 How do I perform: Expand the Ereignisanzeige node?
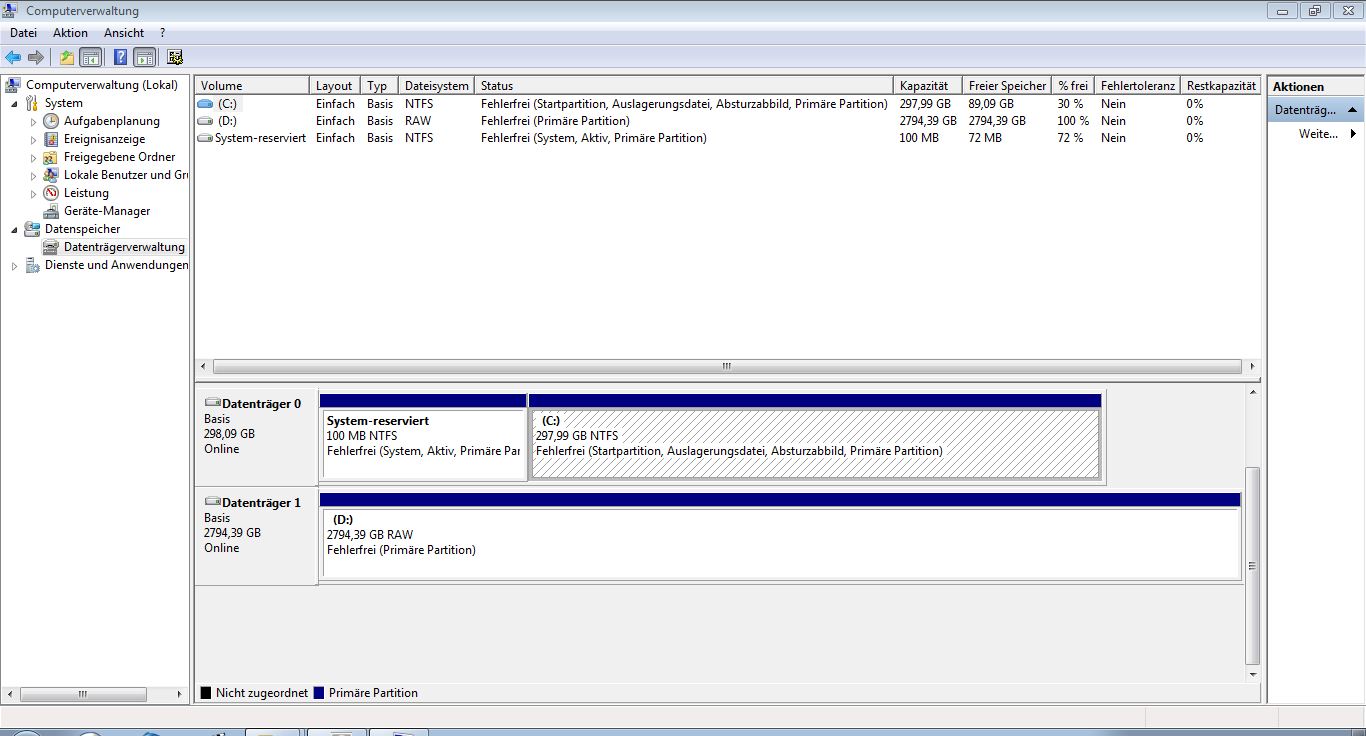pyautogui.click(x=33, y=139)
